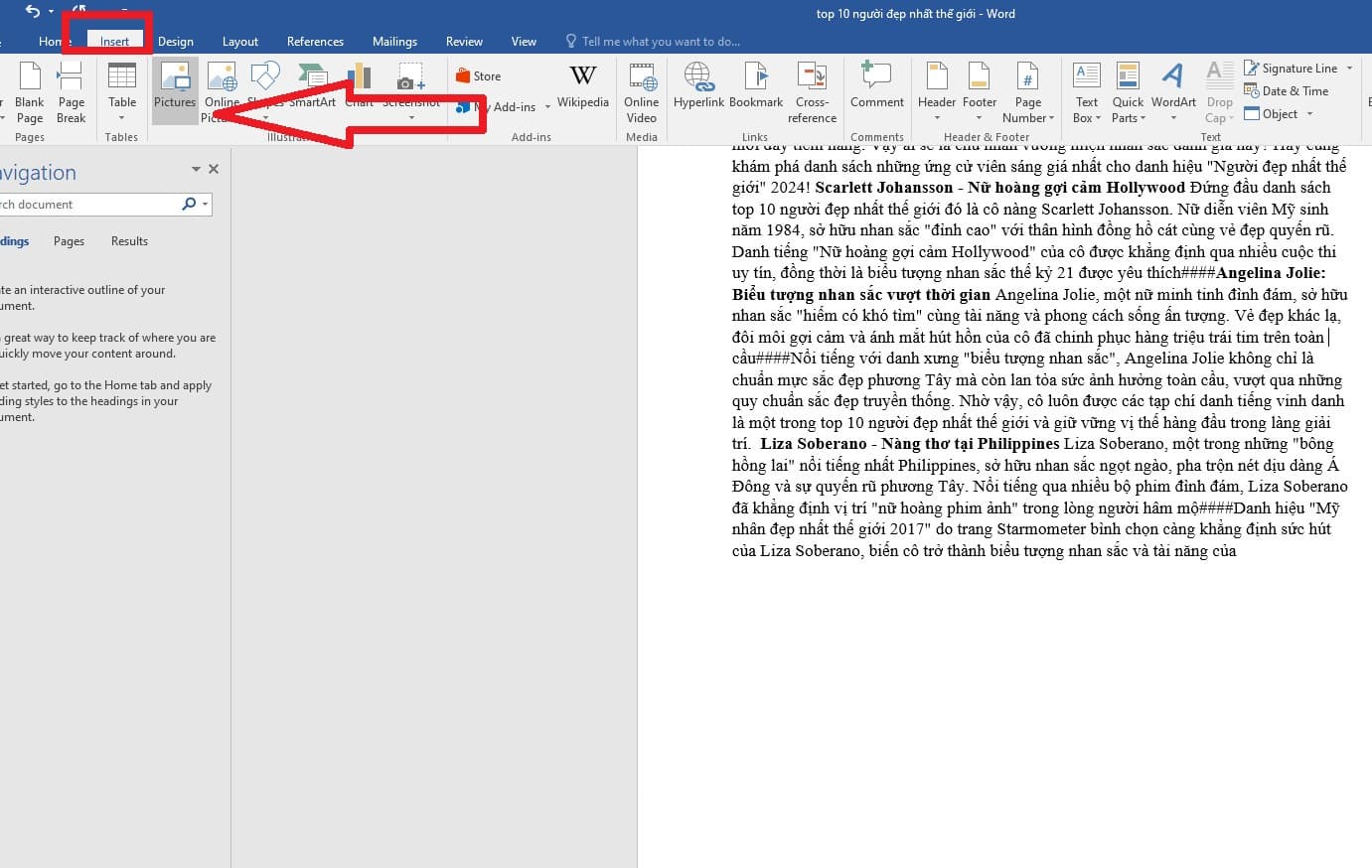The height and width of the screenshot is (868, 1372).
Task: Insert a Page Break
Action: (71, 92)
